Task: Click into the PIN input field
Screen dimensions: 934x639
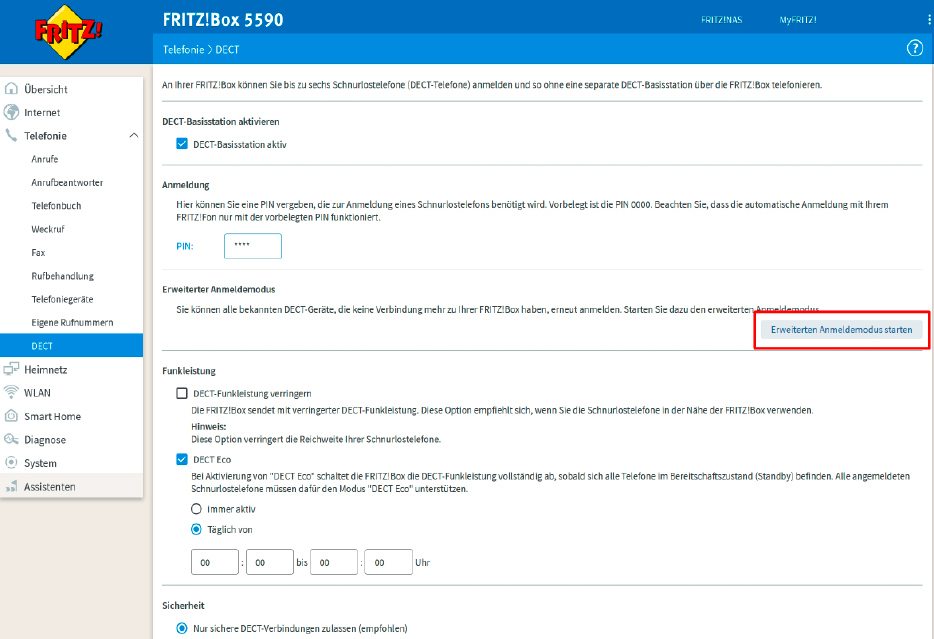Action: coord(253,246)
